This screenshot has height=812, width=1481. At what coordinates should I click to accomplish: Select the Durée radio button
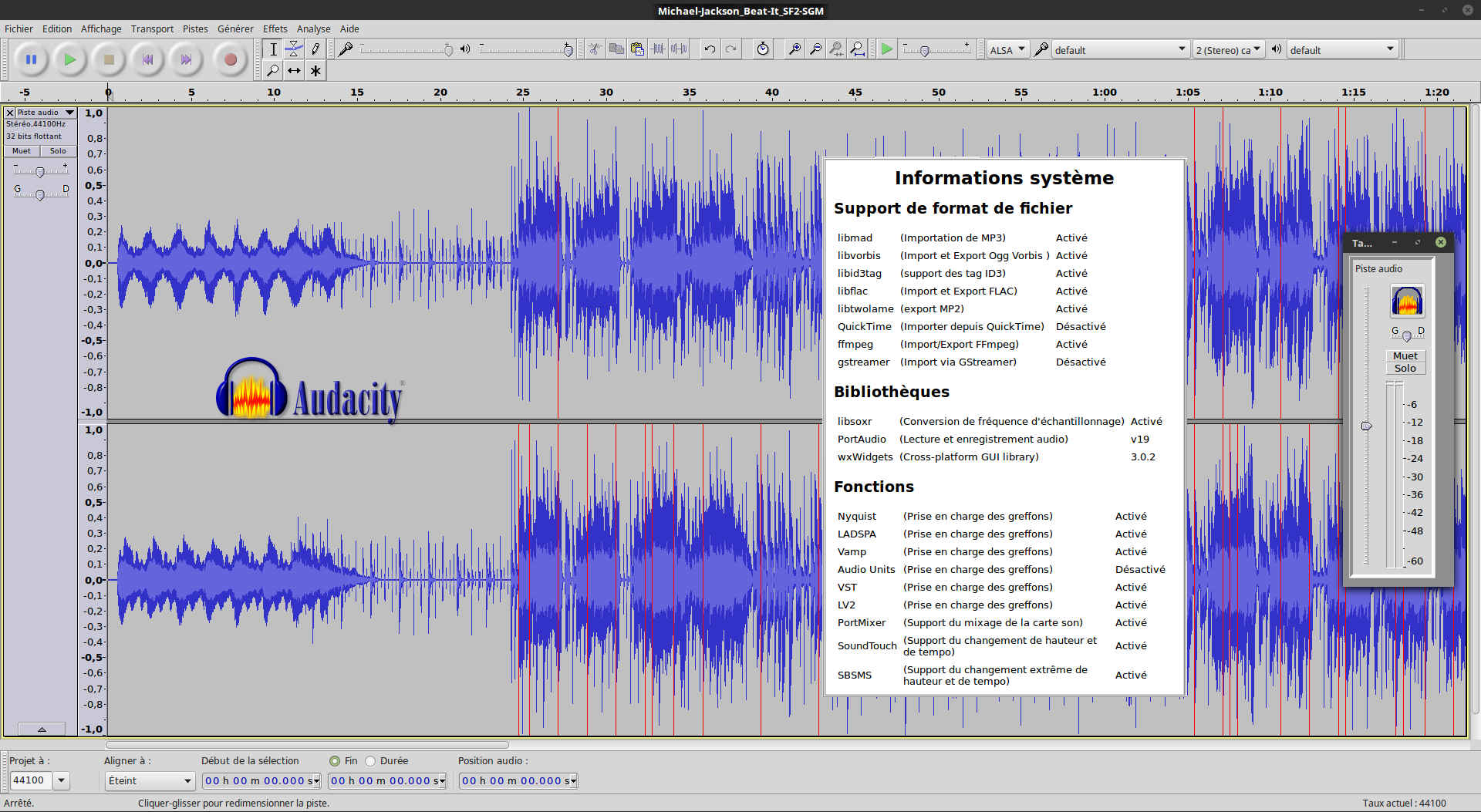tap(370, 761)
